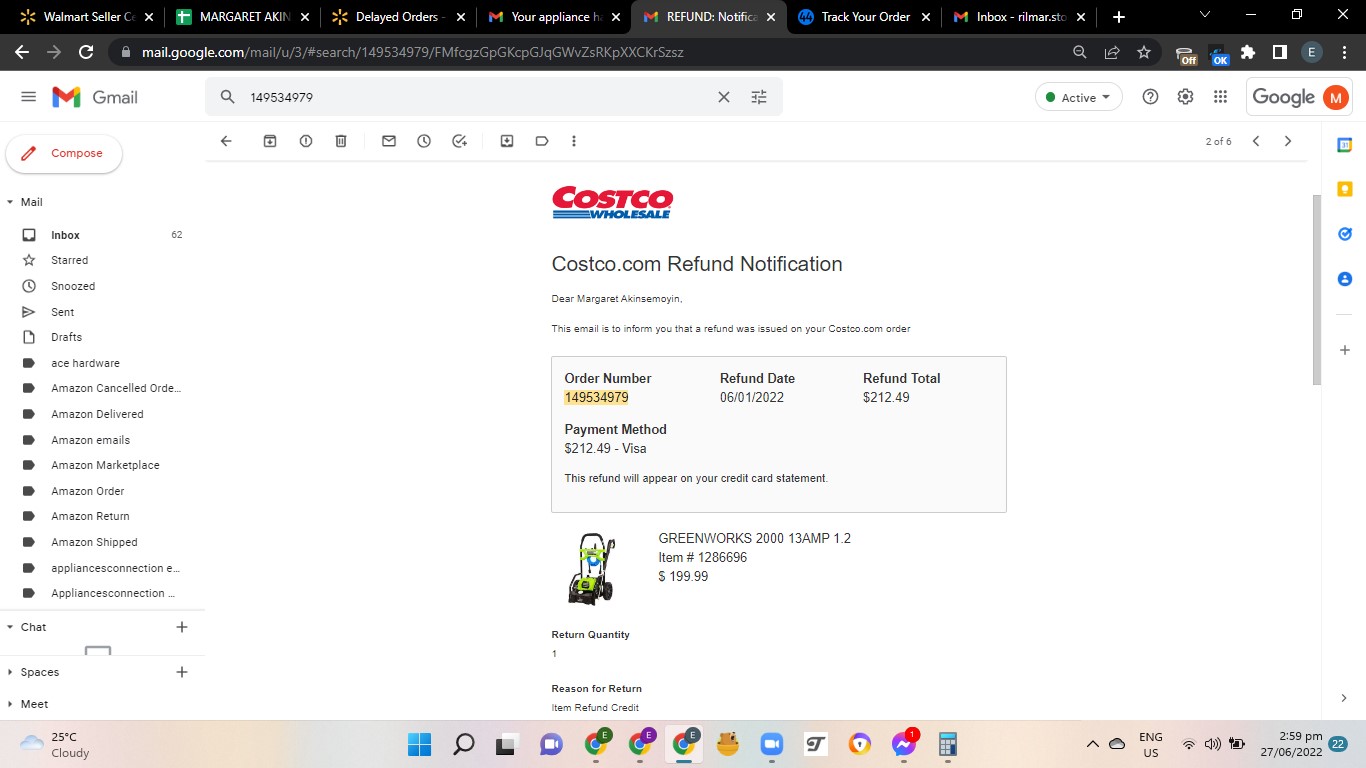1366x768 pixels.
Task: Switch to MARGARET AKIN spreadsheet tab
Action: click(242, 17)
